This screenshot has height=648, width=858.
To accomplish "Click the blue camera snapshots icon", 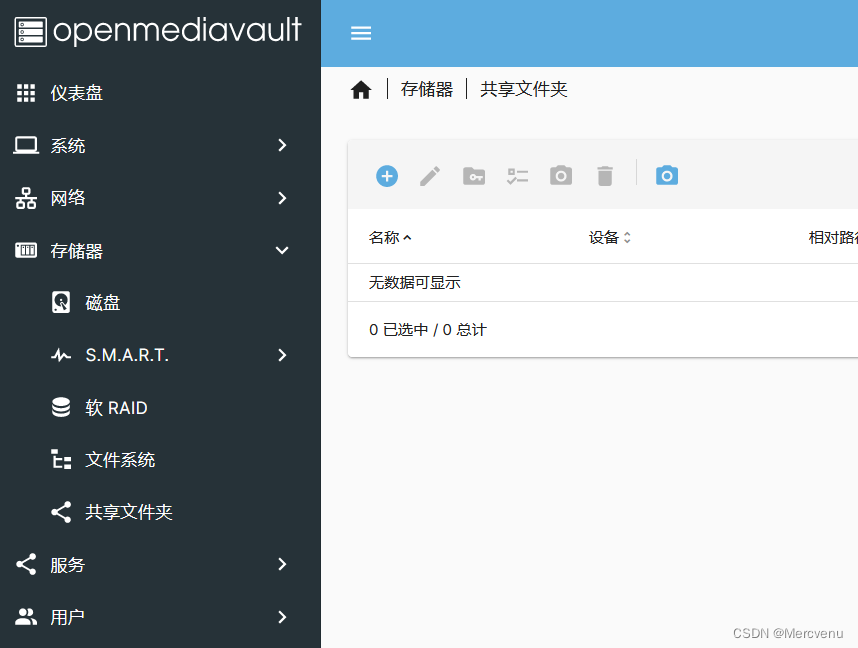I will pos(667,176).
